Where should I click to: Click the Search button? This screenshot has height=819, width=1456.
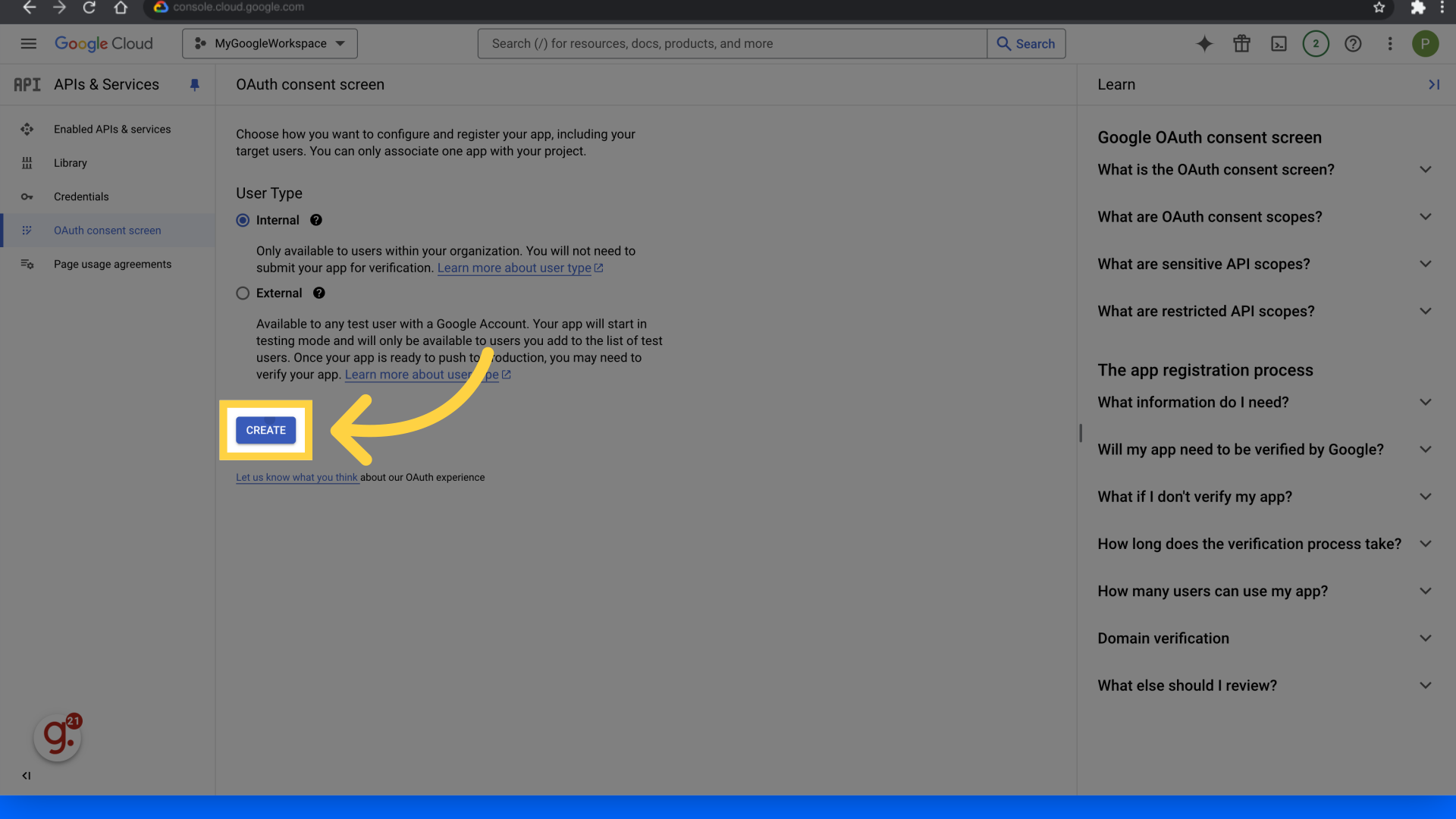pos(1026,44)
